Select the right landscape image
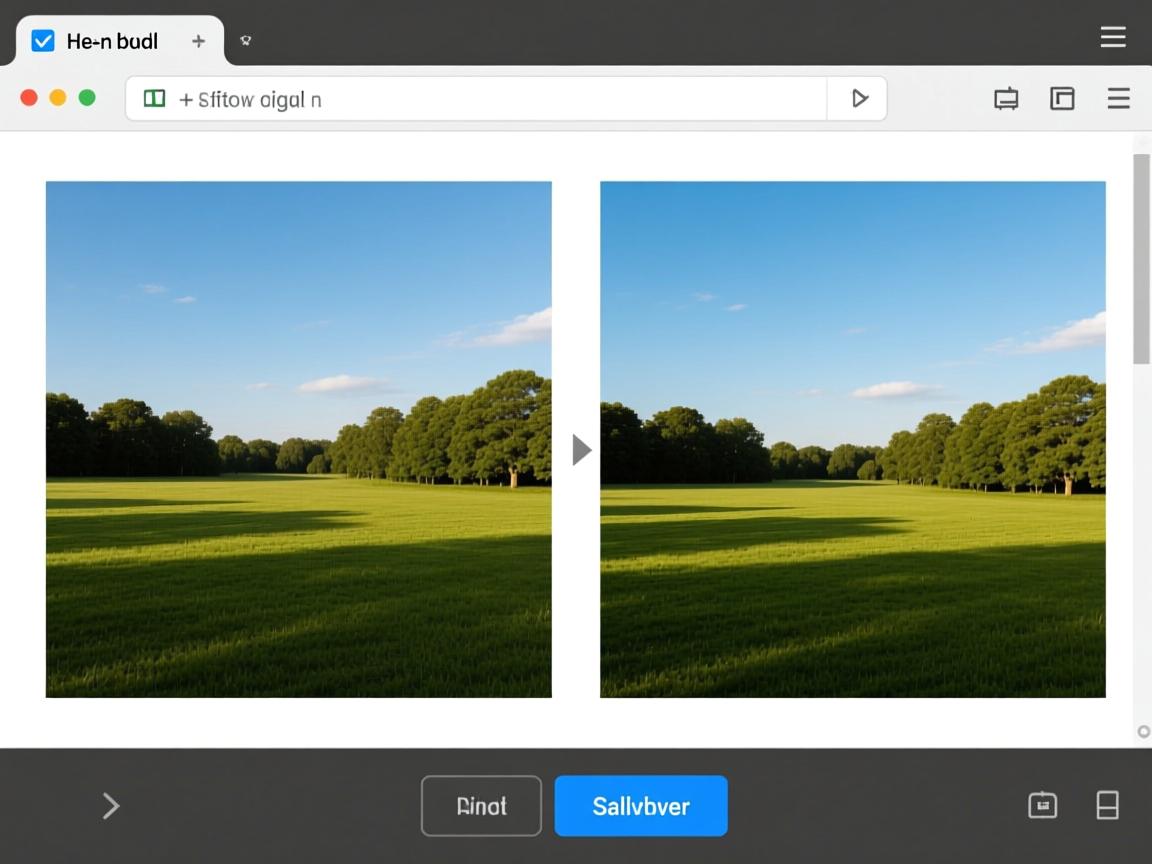Image resolution: width=1152 pixels, height=864 pixels. click(x=852, y=439)
